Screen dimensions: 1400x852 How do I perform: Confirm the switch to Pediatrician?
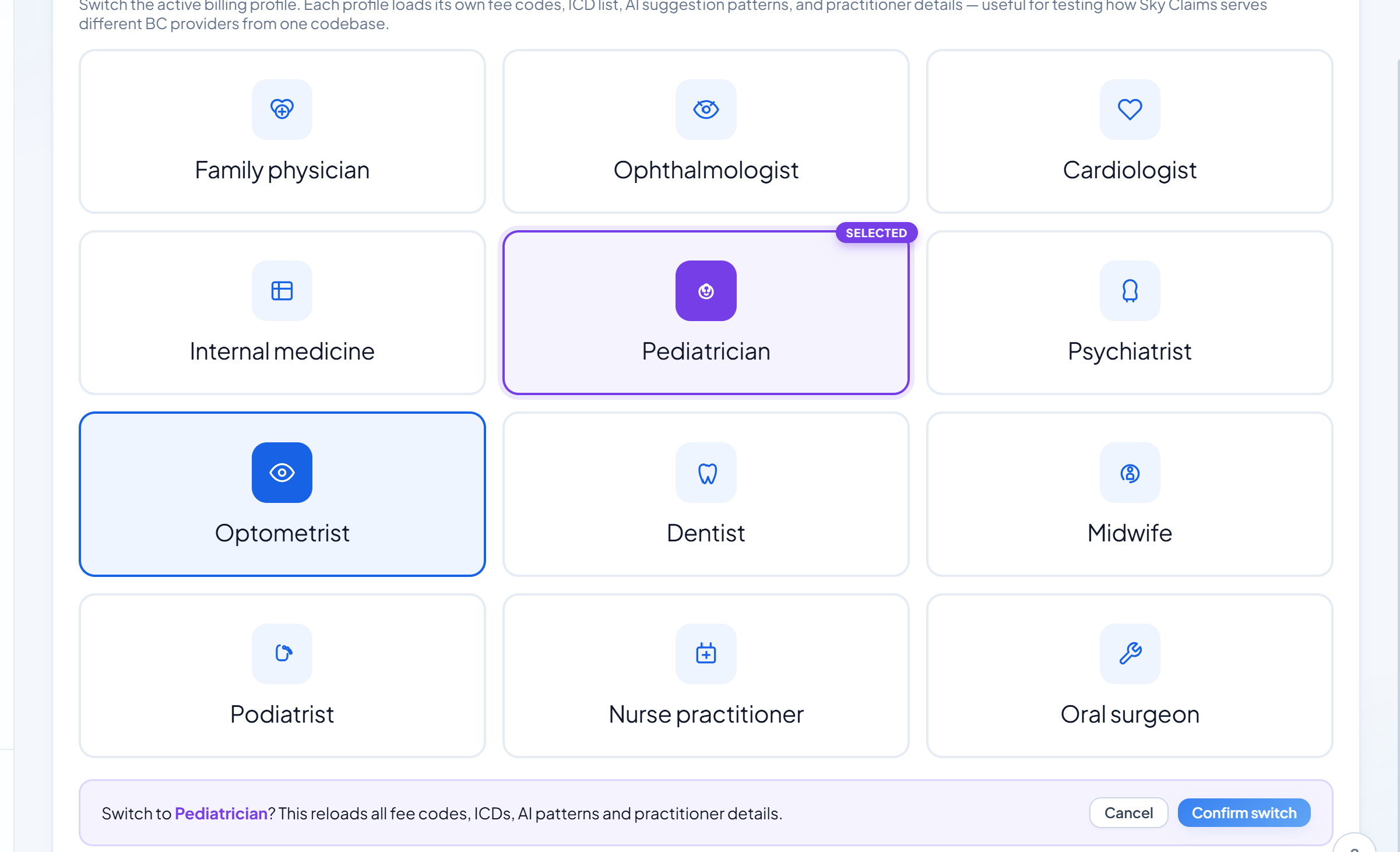(x=1244, y=813)
